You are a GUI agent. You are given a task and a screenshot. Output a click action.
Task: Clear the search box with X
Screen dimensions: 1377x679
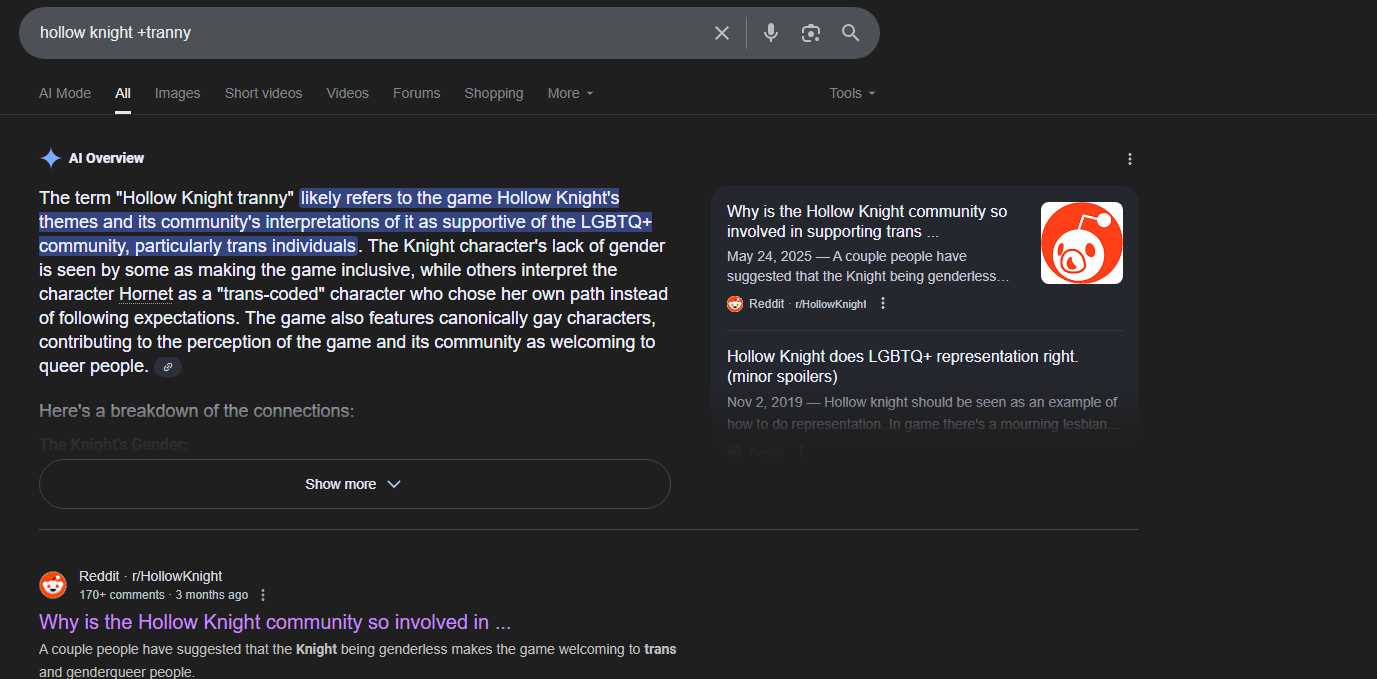(x=722, y=33)
